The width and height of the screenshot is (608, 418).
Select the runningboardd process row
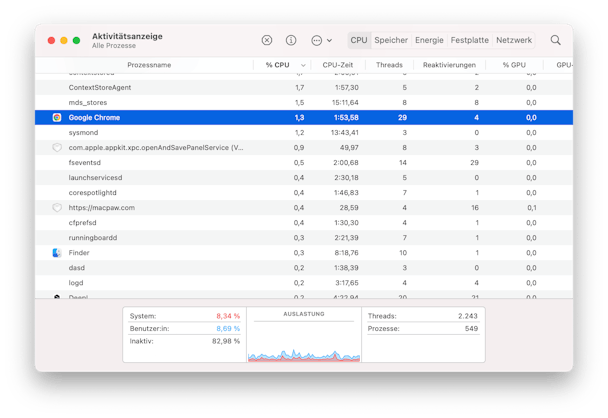304,238
